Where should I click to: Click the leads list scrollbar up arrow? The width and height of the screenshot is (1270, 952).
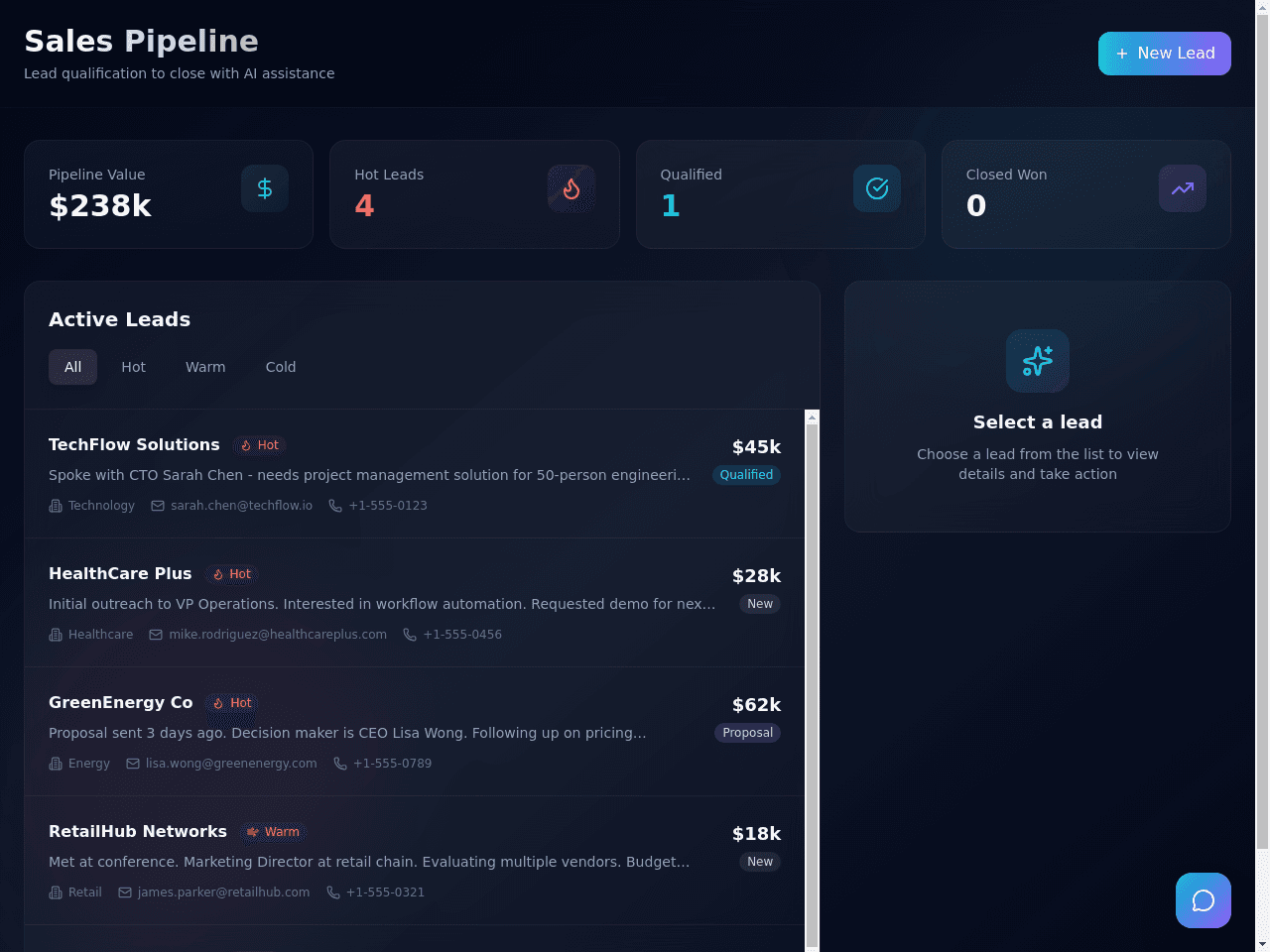(x=813, y=417)
